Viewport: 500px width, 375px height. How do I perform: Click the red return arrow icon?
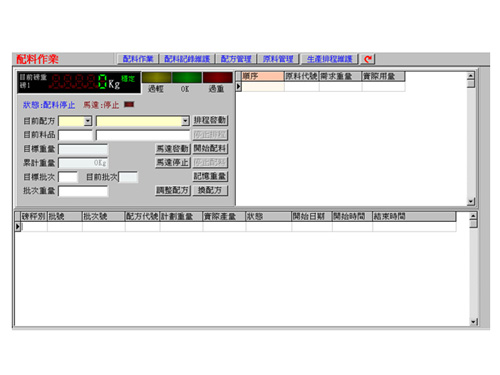point(368,59)
